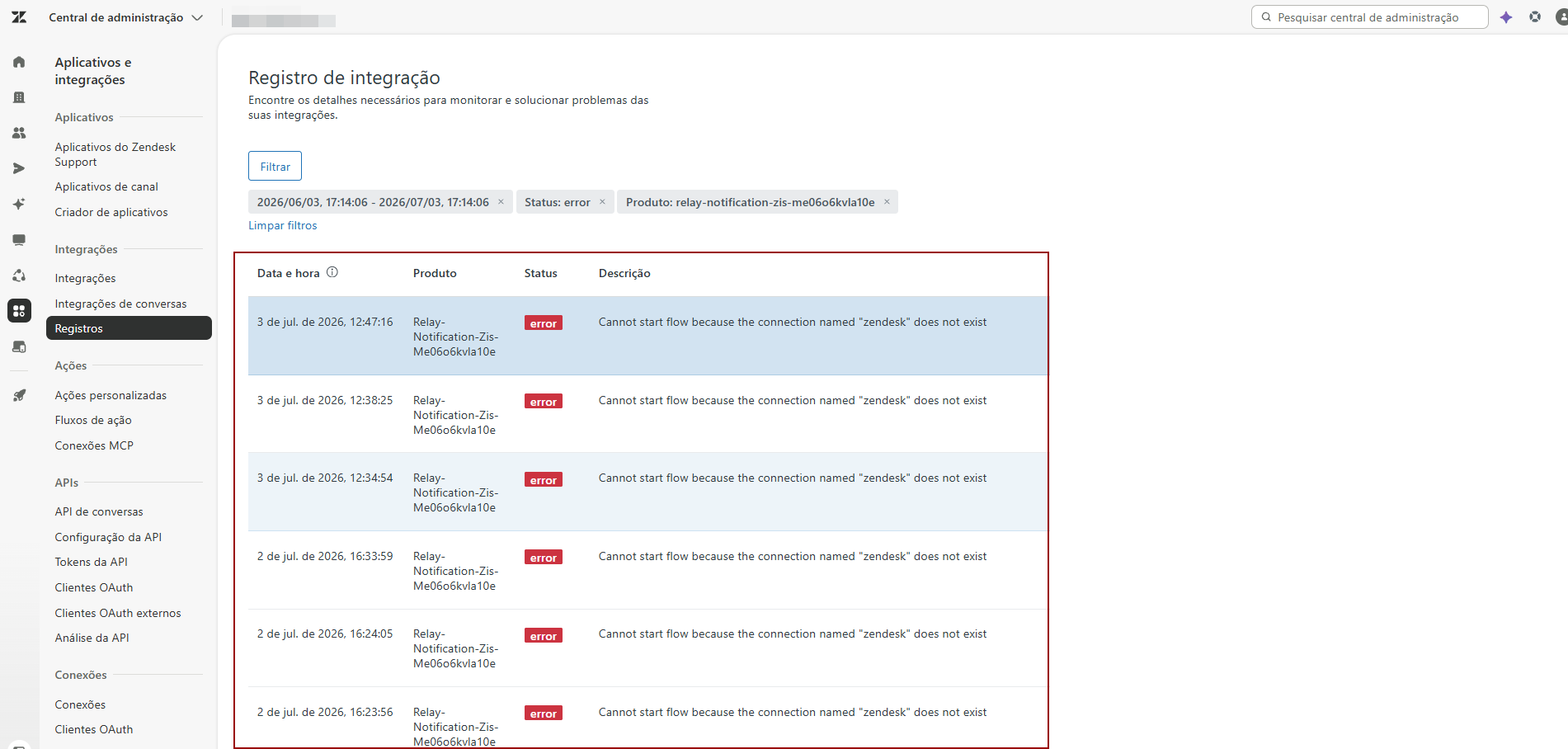Open Ações personalizadas

pos(111,395)
